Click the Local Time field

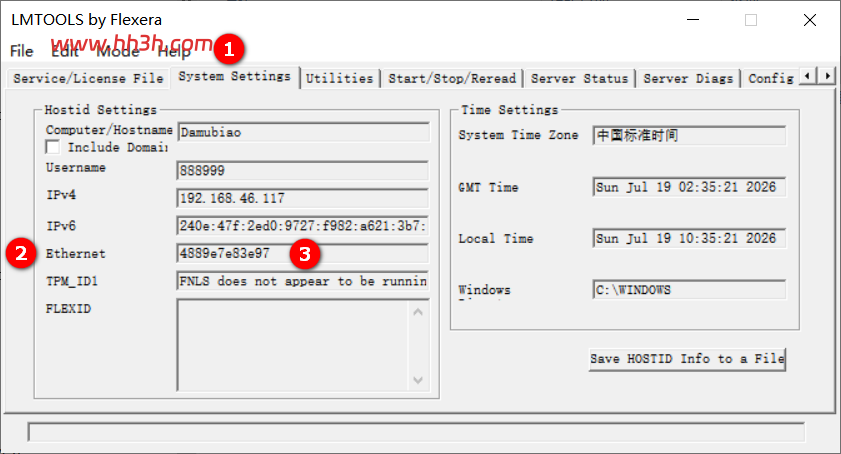(x=689, y=238)
